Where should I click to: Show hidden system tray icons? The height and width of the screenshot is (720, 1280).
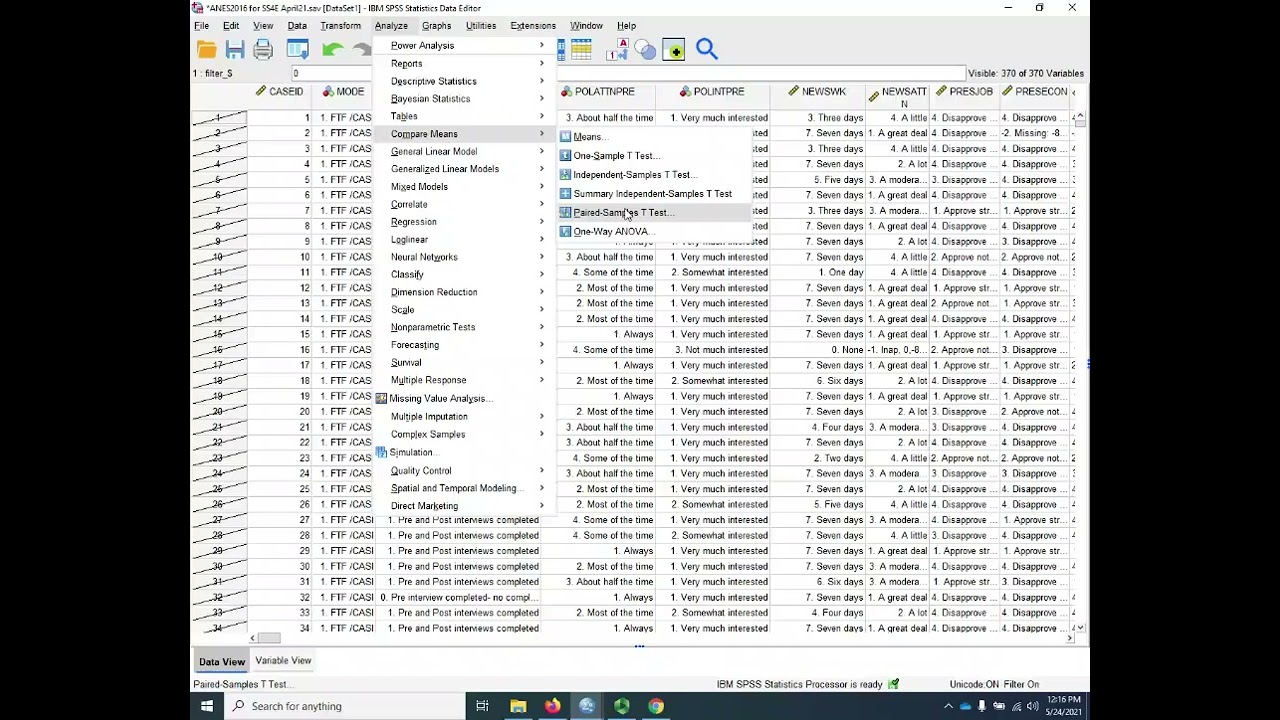[948, 706]
